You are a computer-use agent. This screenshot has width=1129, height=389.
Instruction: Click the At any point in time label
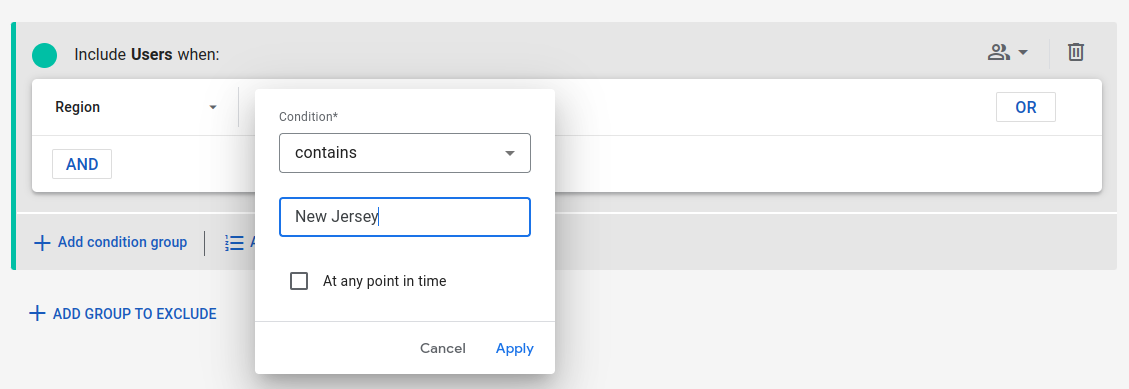(x=384, y=281)
